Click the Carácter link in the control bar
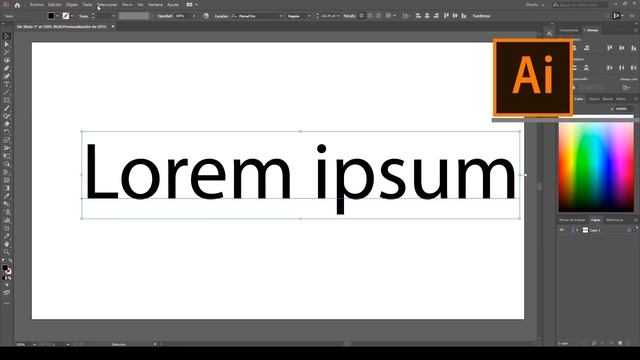Image resolution: width=640 pixels, height=360 pixels. 221,16
